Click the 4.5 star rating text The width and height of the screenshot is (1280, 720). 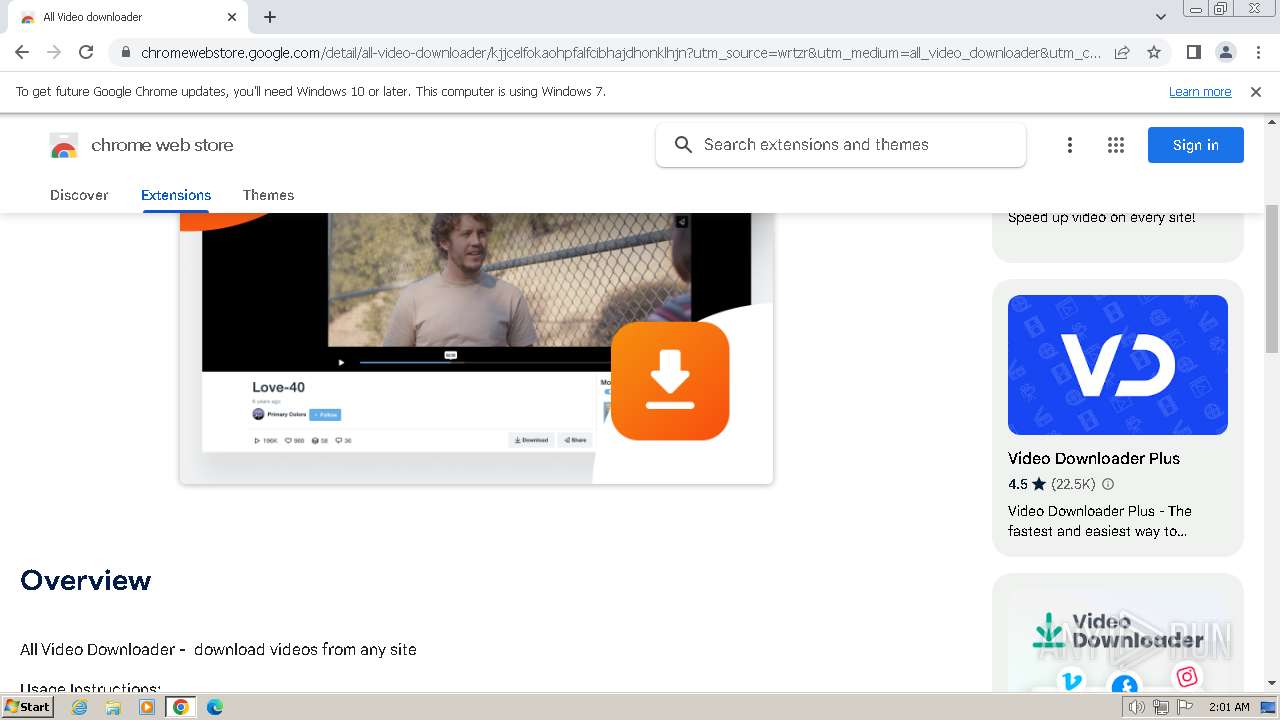click(x=1027, y=484)
